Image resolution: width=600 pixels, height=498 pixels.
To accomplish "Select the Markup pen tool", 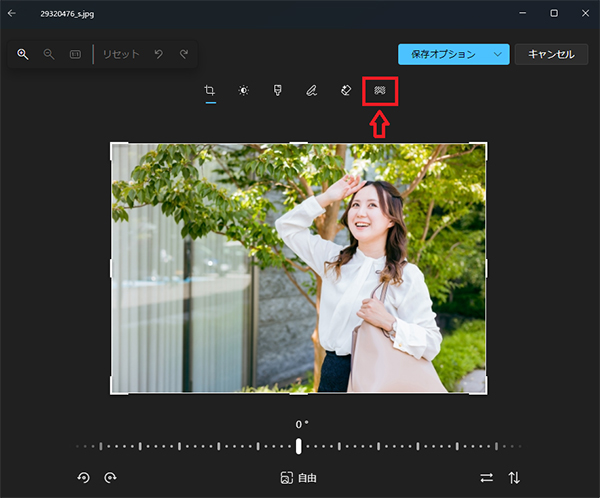I will [311, 91].
